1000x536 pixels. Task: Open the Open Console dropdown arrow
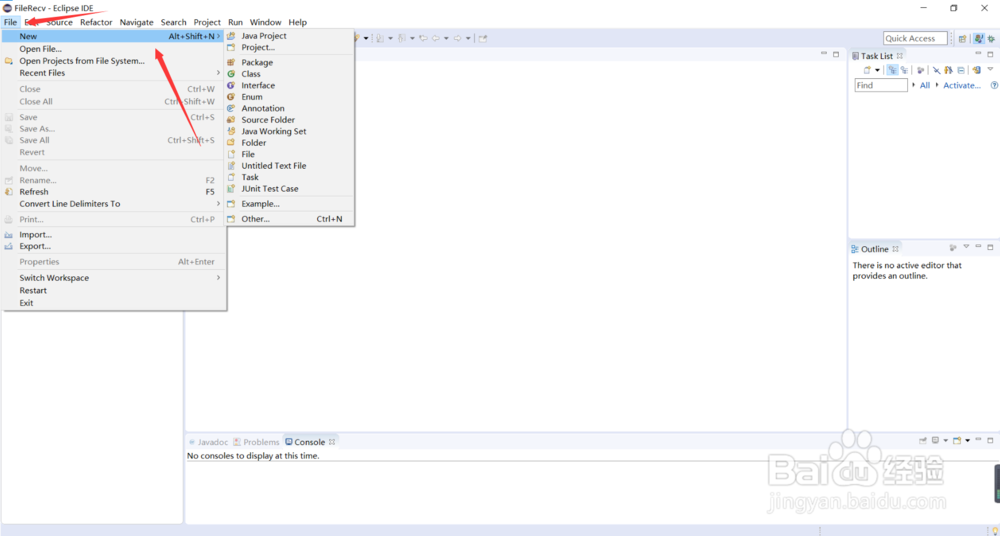point(967,441)
